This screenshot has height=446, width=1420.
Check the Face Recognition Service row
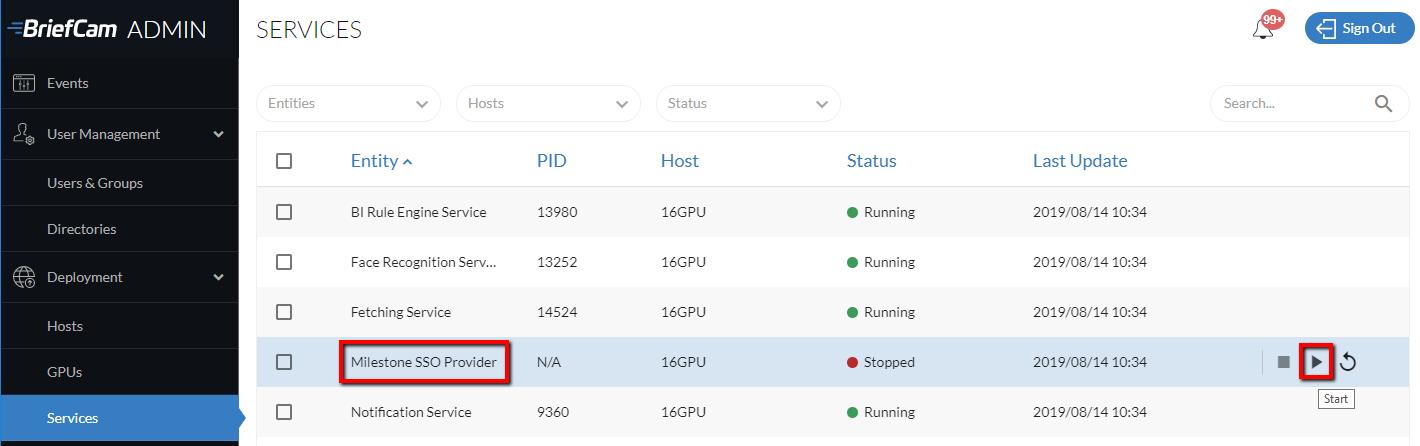284,262
